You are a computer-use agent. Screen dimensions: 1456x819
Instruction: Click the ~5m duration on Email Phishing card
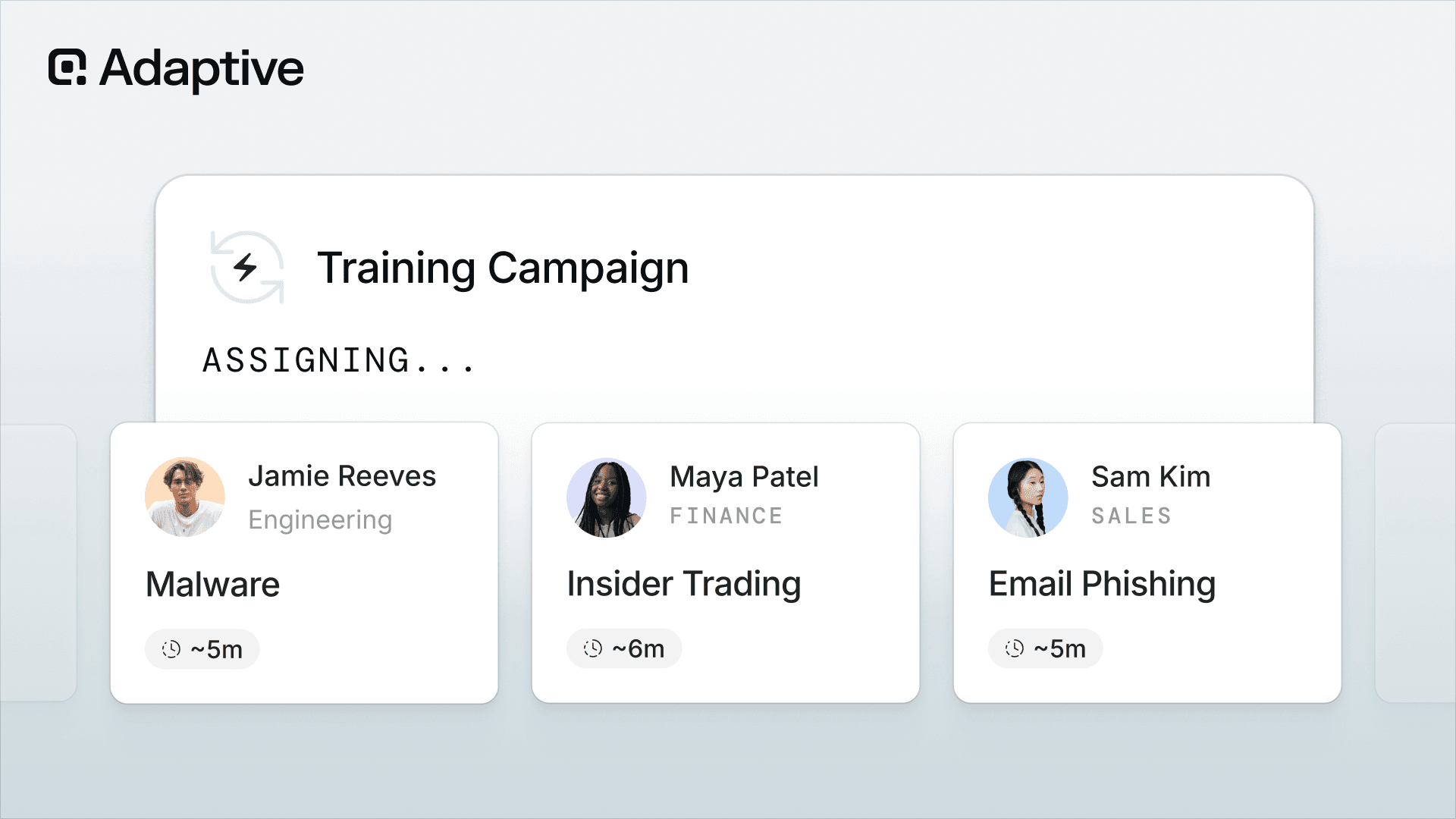1059,648
